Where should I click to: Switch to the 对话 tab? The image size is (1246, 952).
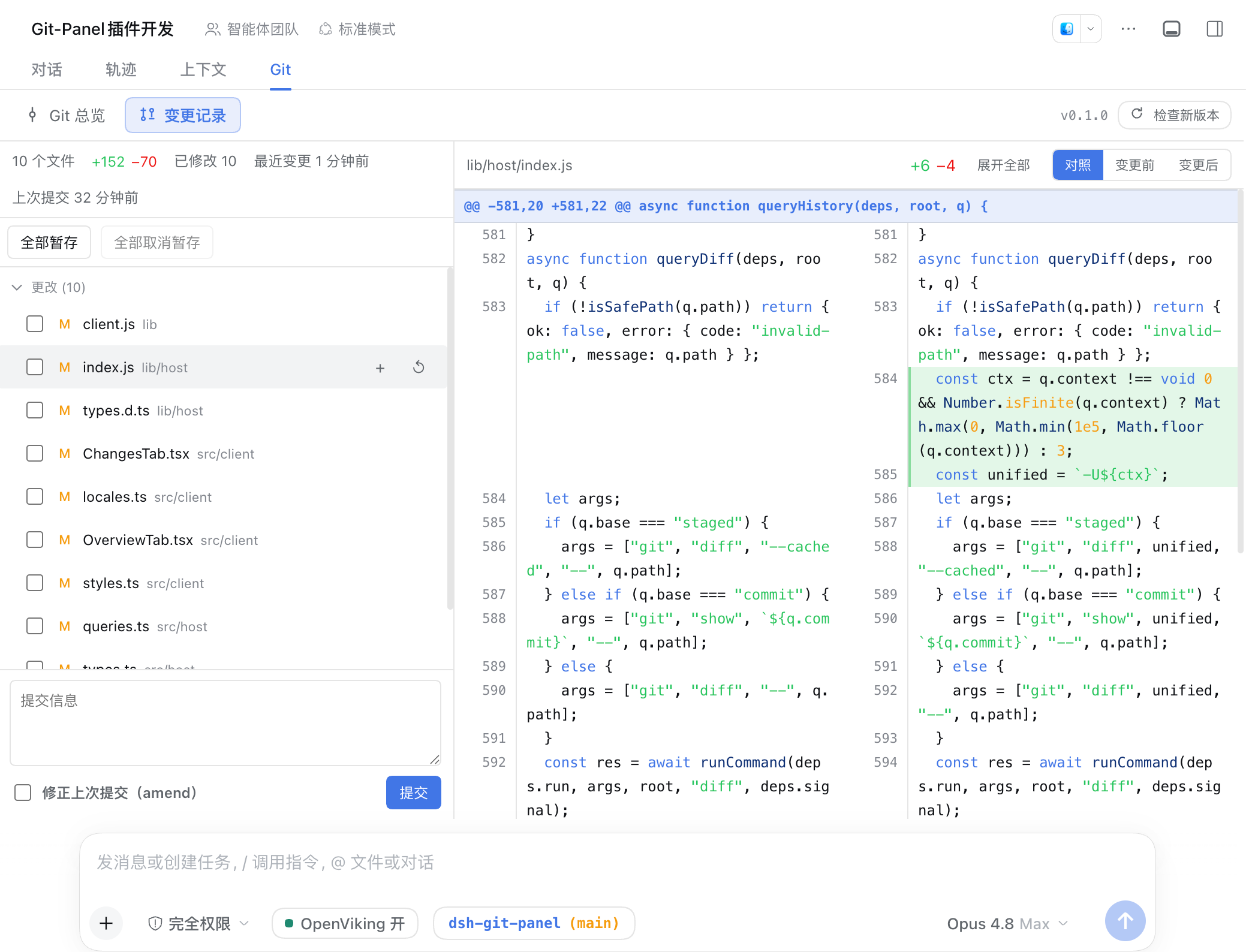pyautogui.click(x=47, y=70)
